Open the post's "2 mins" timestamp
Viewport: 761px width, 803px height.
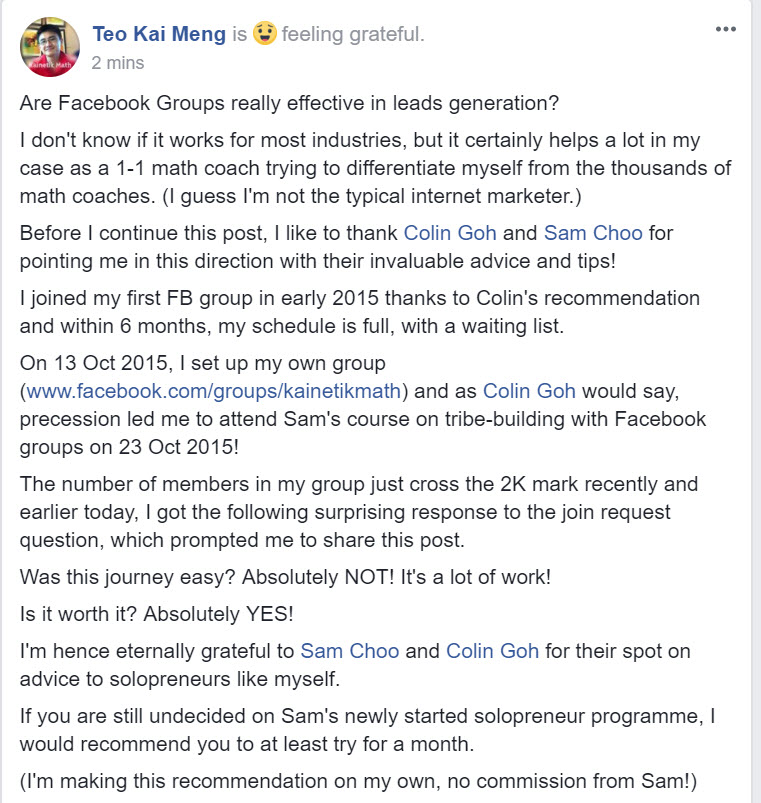tap(118, 63)
